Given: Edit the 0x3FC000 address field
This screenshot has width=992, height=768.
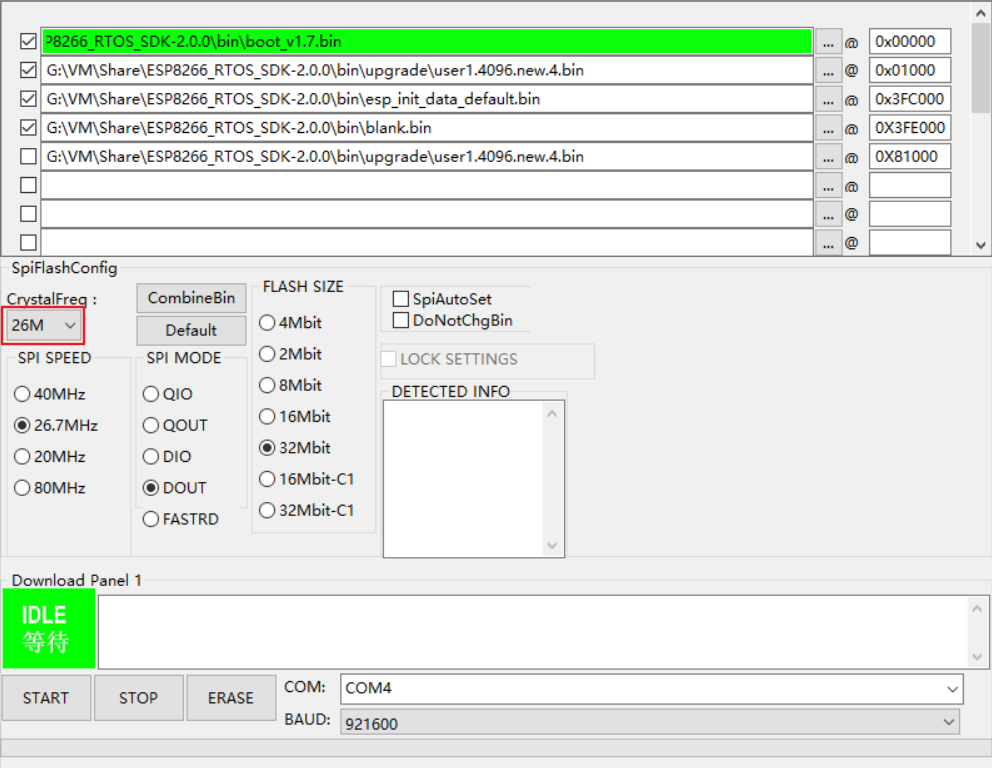Looking at the screenshot, I should click(910, 99).
